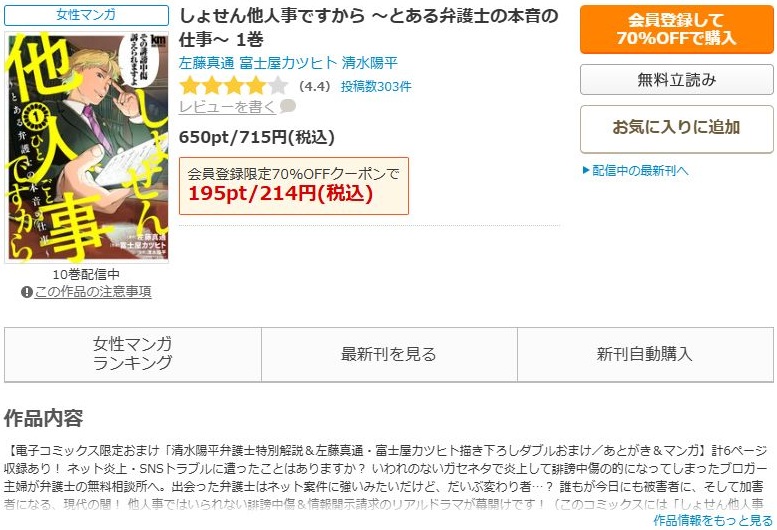This screenshot has height=530, width=777.
Task: Click the first gold rating star
Action: tap(189, 86)
